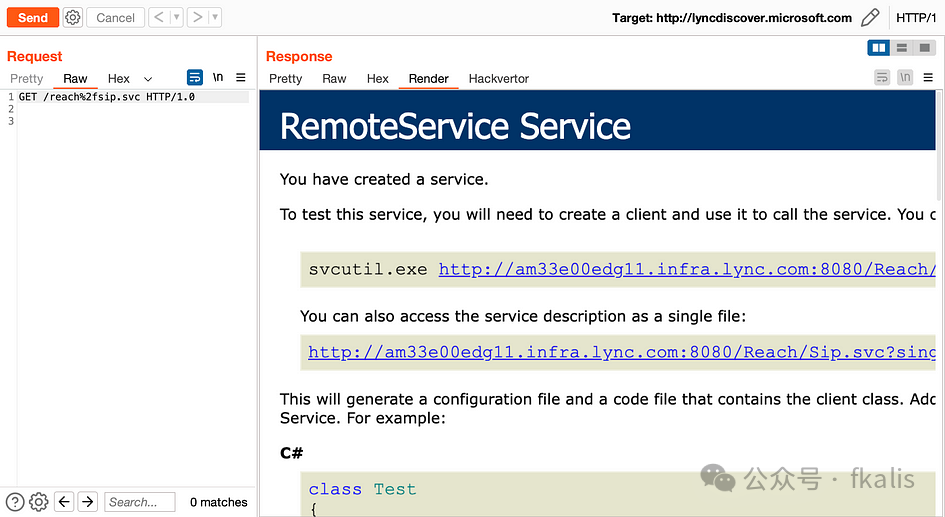Select the Response Raw tab
This screenshot has width=945, height=517.
(x=334, y=78)
